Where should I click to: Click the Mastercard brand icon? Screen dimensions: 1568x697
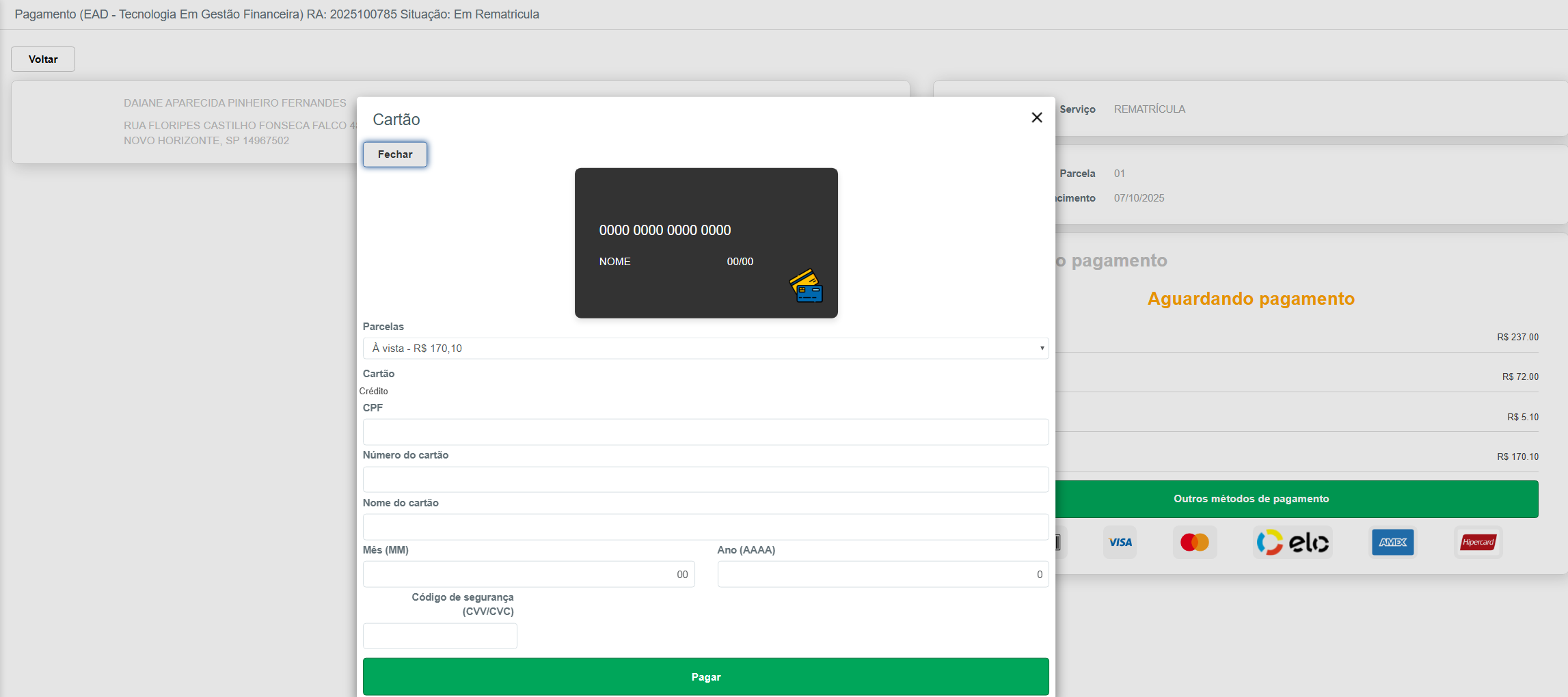pyautogui.click(x=1194, y=543)
